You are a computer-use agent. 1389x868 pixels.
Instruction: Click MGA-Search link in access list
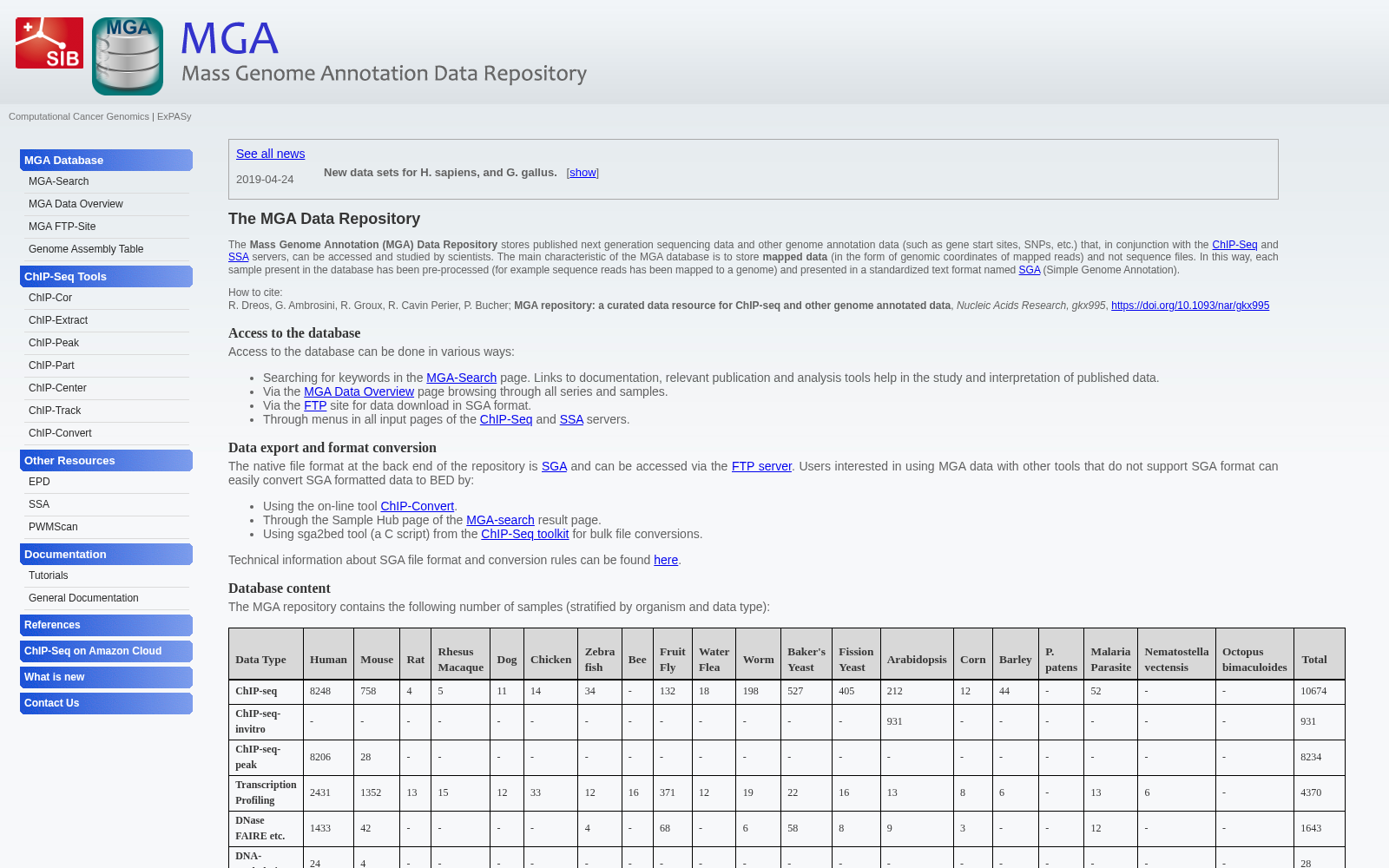coord(461,378)
